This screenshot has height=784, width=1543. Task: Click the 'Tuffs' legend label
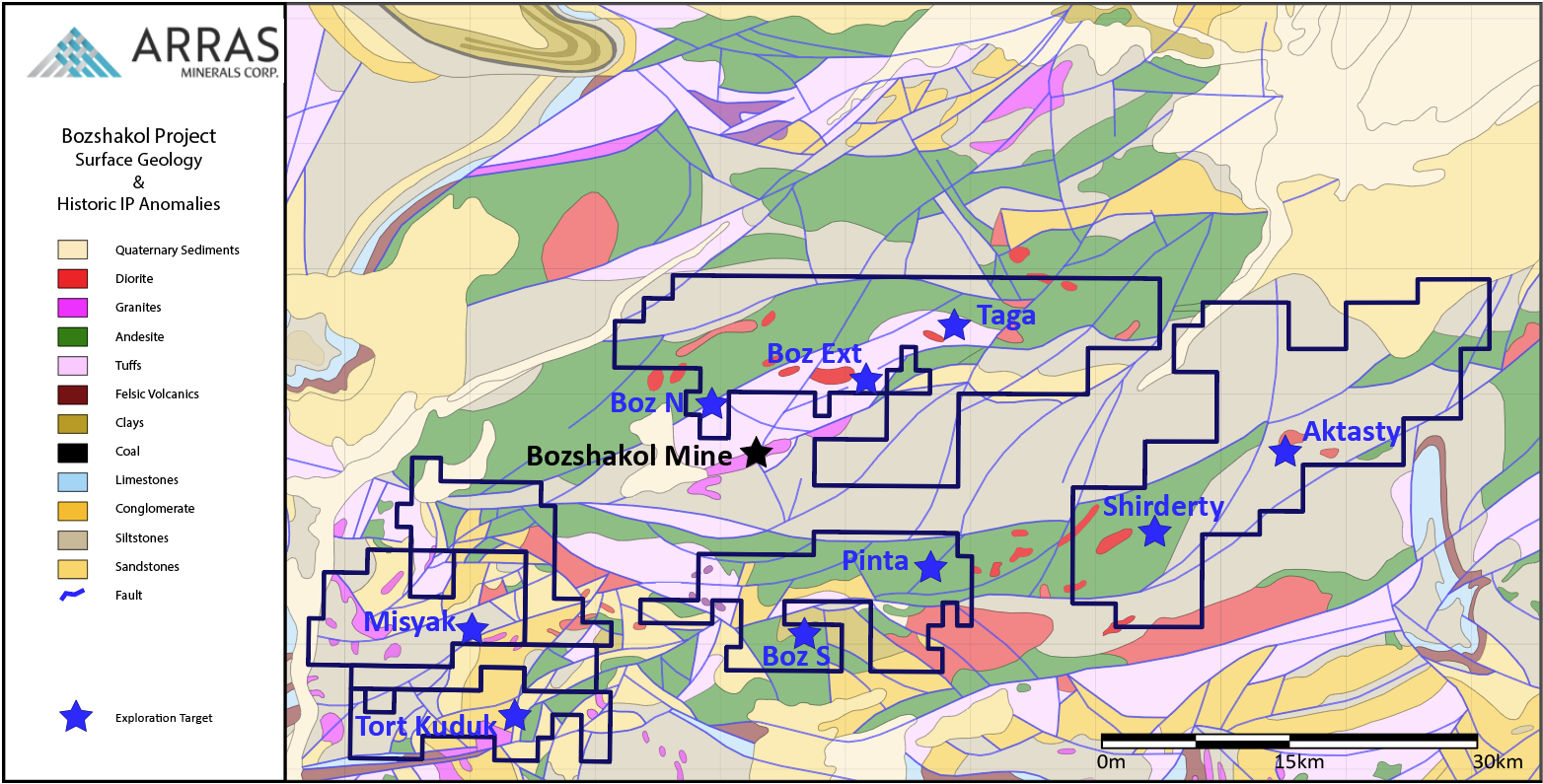[128, 366]
